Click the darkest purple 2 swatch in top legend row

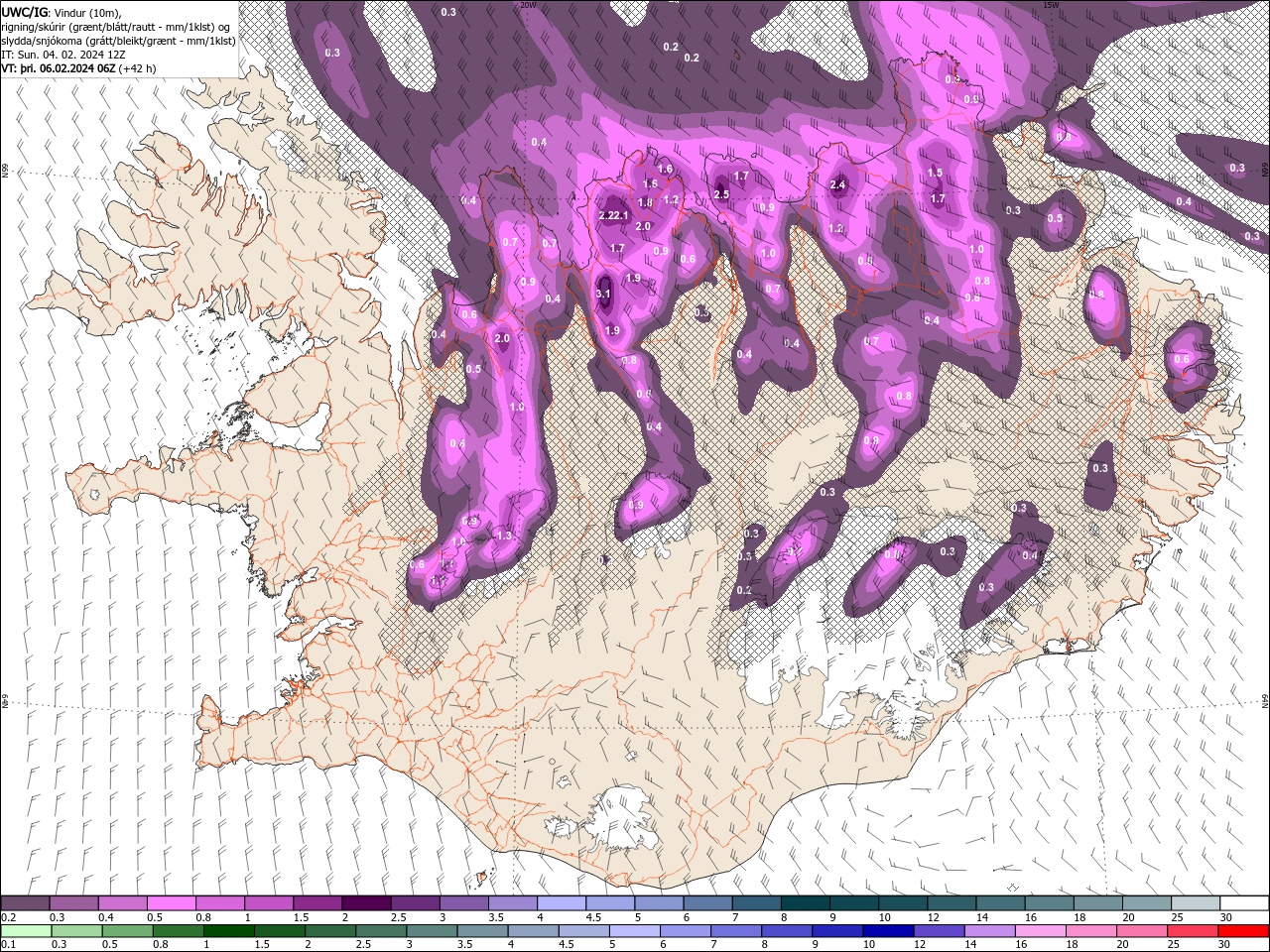(x=366, y=903)
